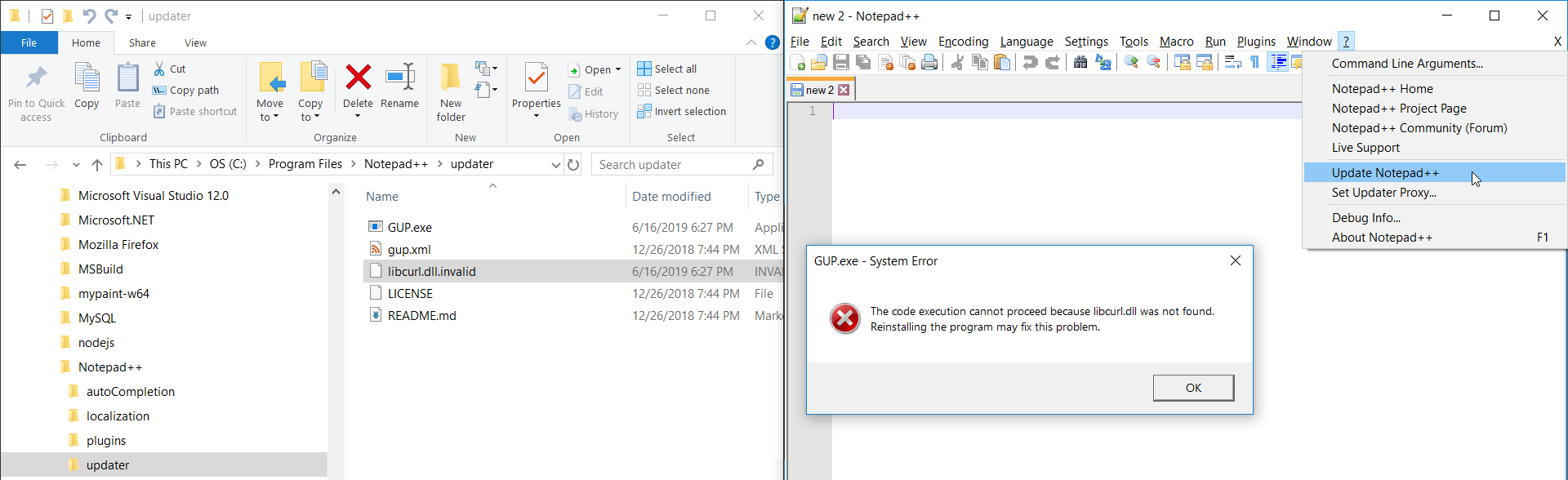Click Rename in the Explorer ribbon
Image resolution: width=1568 pixels, height=480 pixels.
(x=399, y=86)
